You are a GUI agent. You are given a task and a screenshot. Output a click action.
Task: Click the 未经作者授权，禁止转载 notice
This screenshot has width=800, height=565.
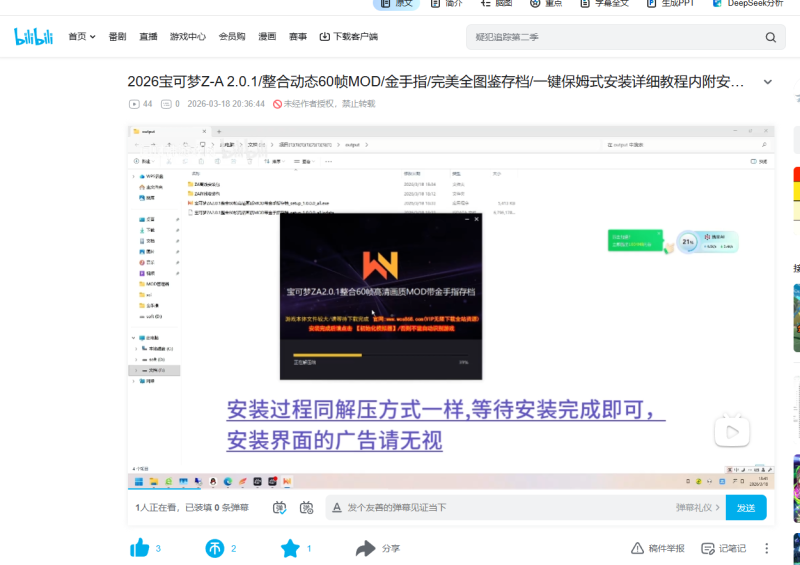tap(329, 104)
